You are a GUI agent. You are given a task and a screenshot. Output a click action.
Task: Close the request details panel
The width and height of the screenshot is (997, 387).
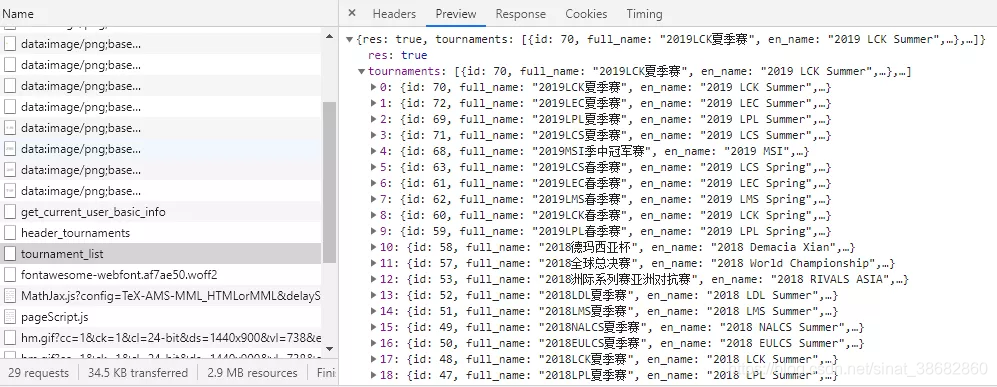[x=352, y=13]
